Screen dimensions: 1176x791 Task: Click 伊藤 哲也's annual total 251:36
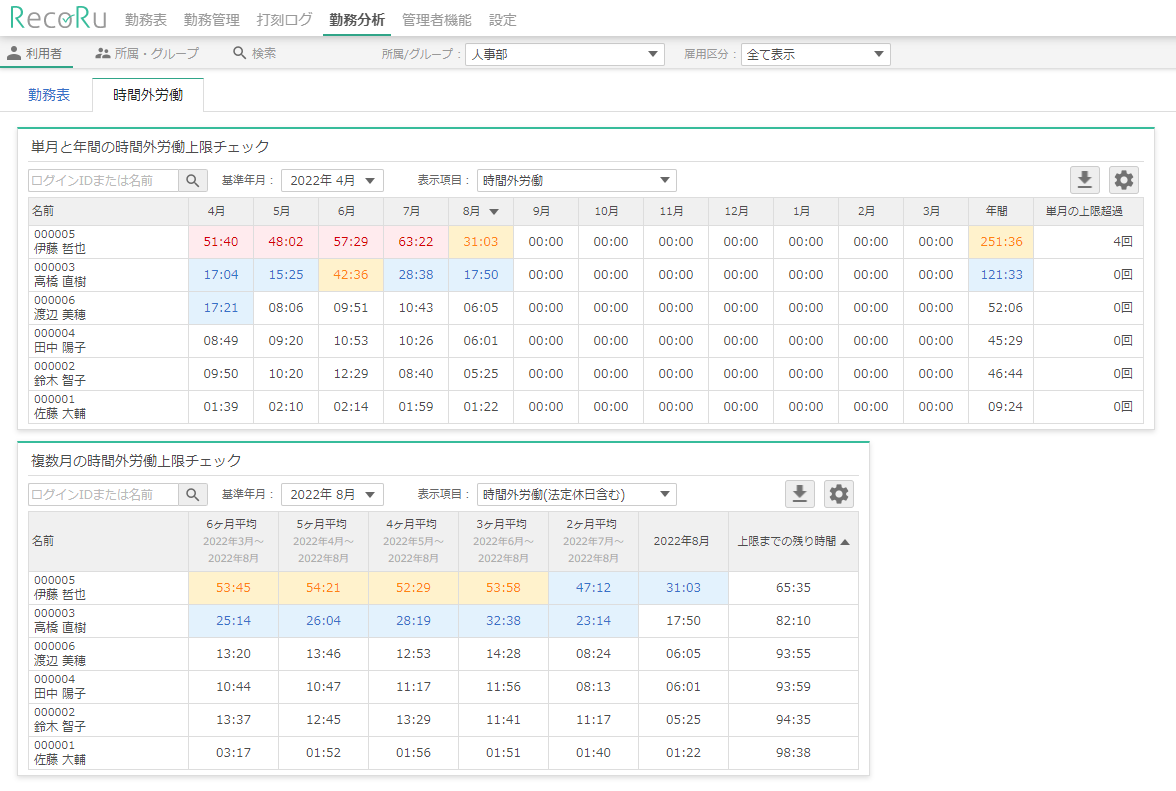point(1000,242)
